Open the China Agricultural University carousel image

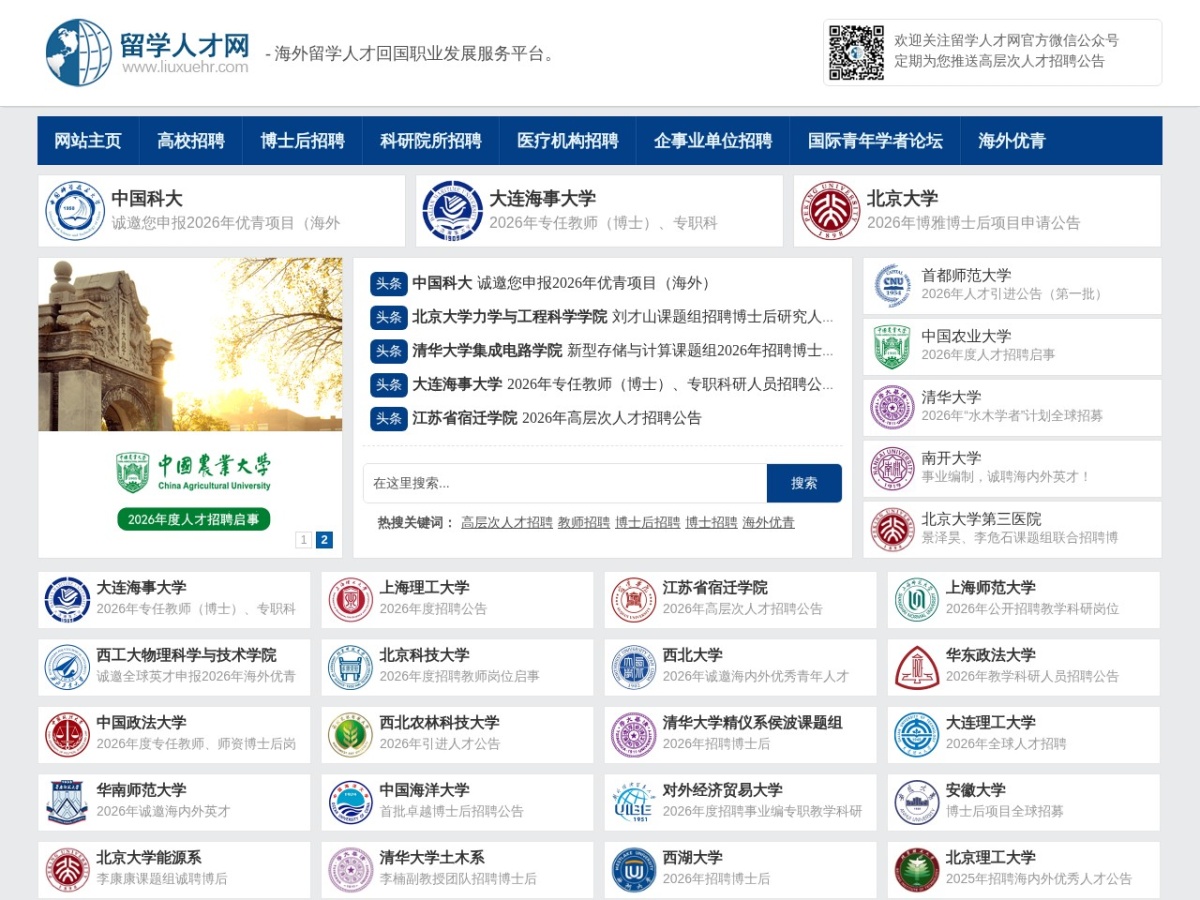[190, 407]
